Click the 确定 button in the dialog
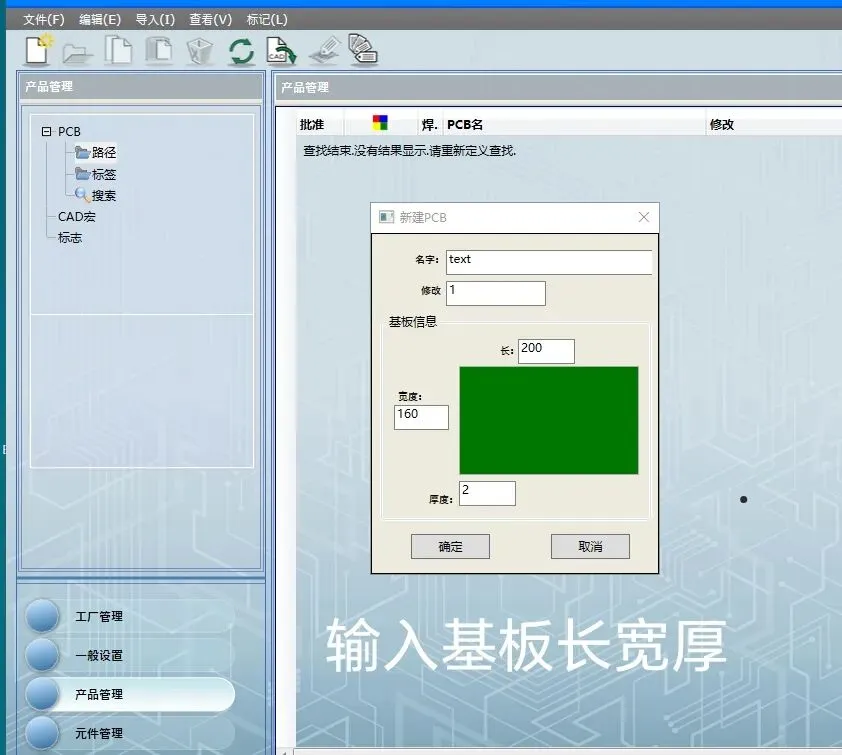This screenshot has width=842, height=755. tap(450, 547)
